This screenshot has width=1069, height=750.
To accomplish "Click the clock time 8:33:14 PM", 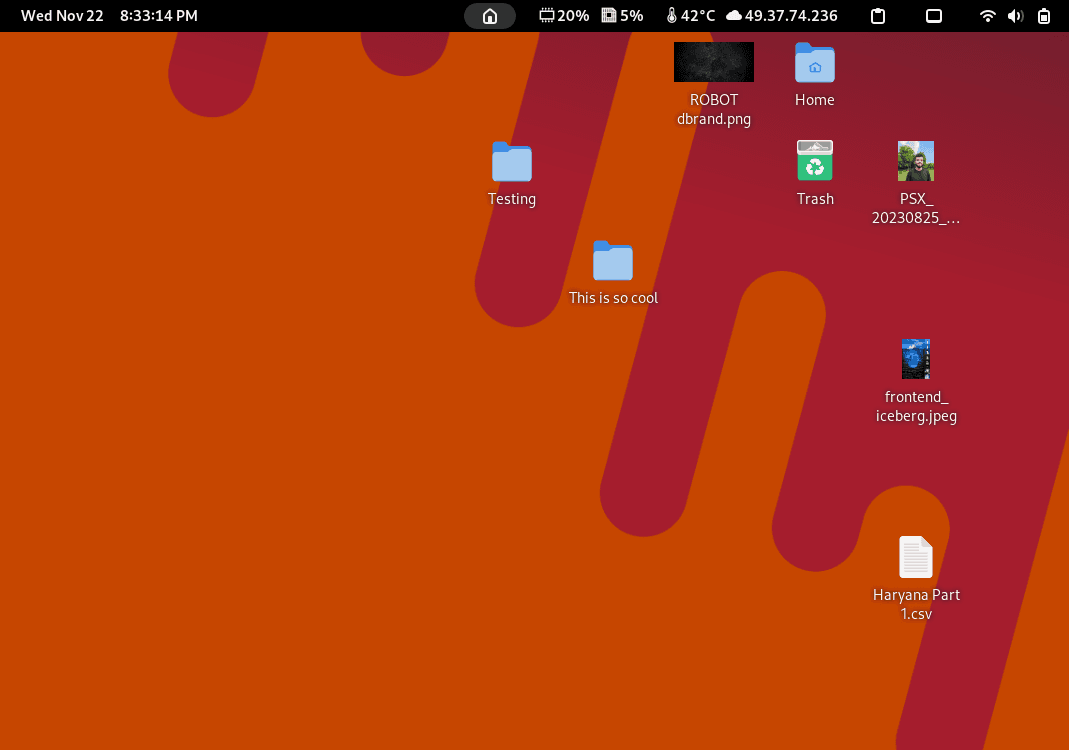I will click(x=159, y=16).
